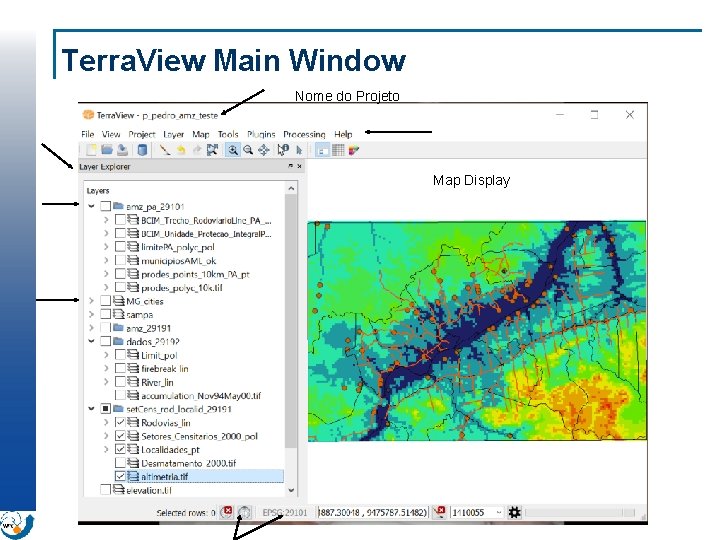Uncheck the Rodovias_lin layer

click(120, 422)
